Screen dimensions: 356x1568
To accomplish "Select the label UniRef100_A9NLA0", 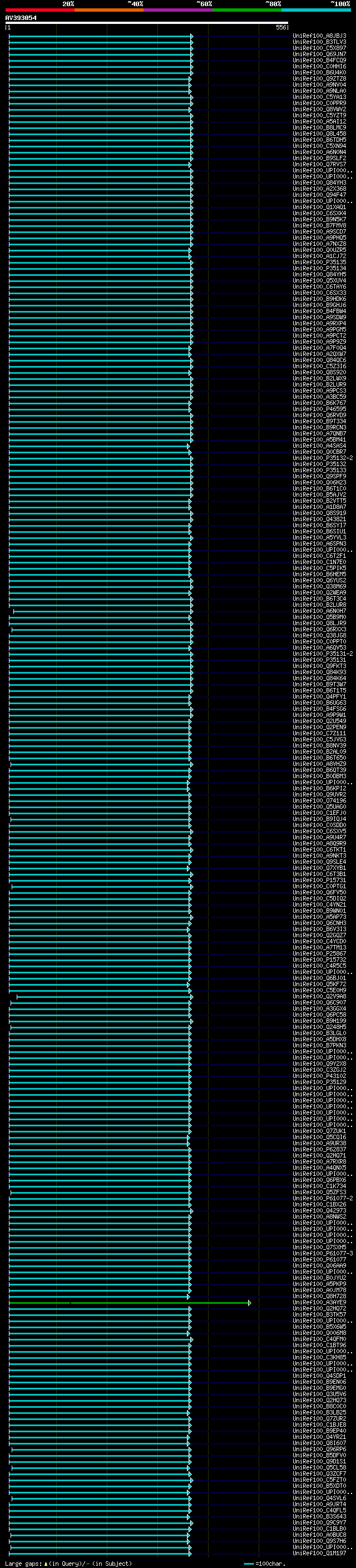I will 319,91.
